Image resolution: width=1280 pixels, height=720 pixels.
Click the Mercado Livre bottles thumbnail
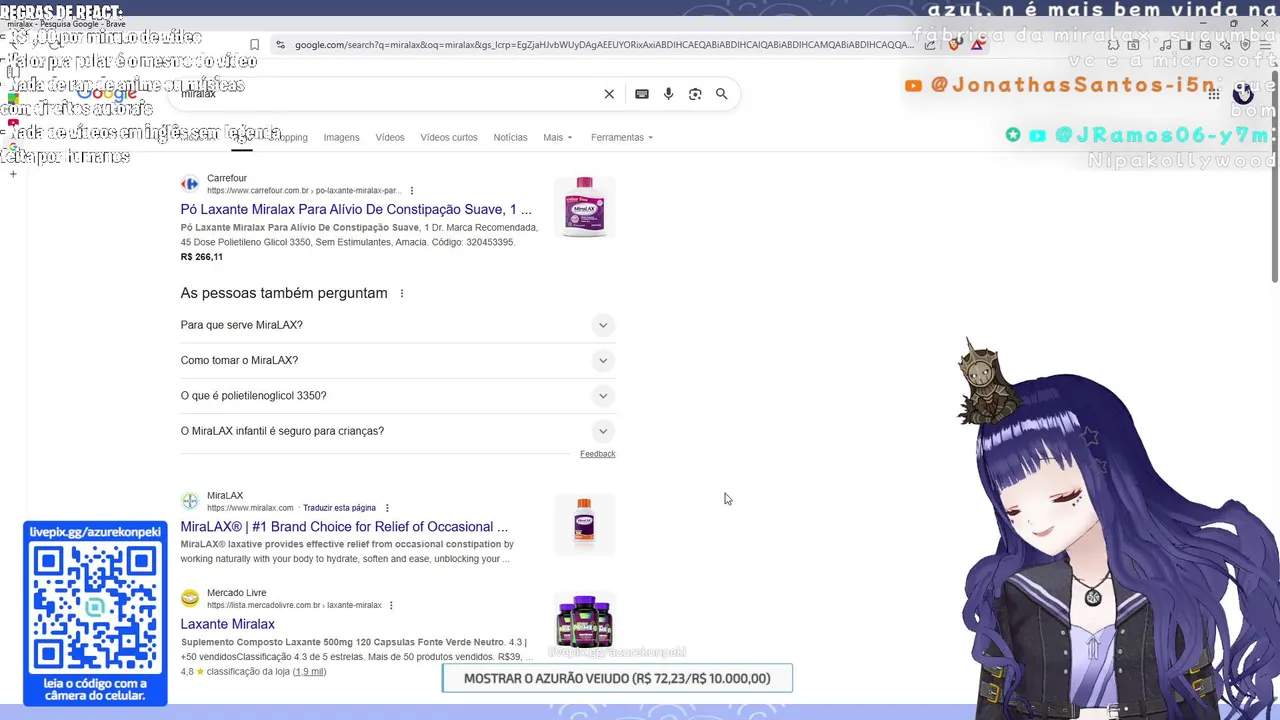[x=584, y=621]
